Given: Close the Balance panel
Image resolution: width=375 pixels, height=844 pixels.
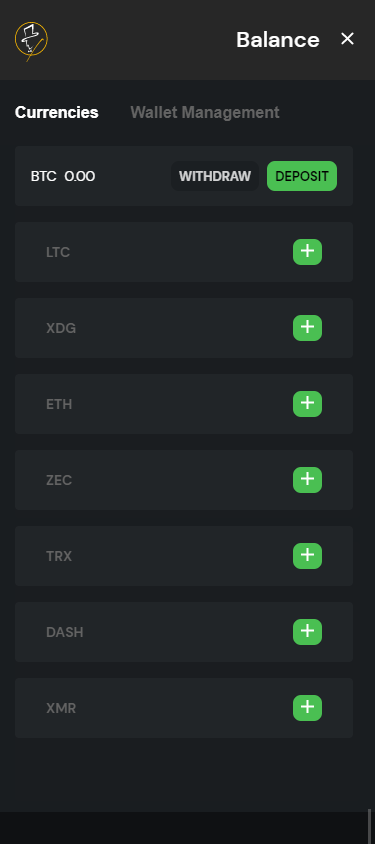Looking at the screenshot, I should coord(348,39).
